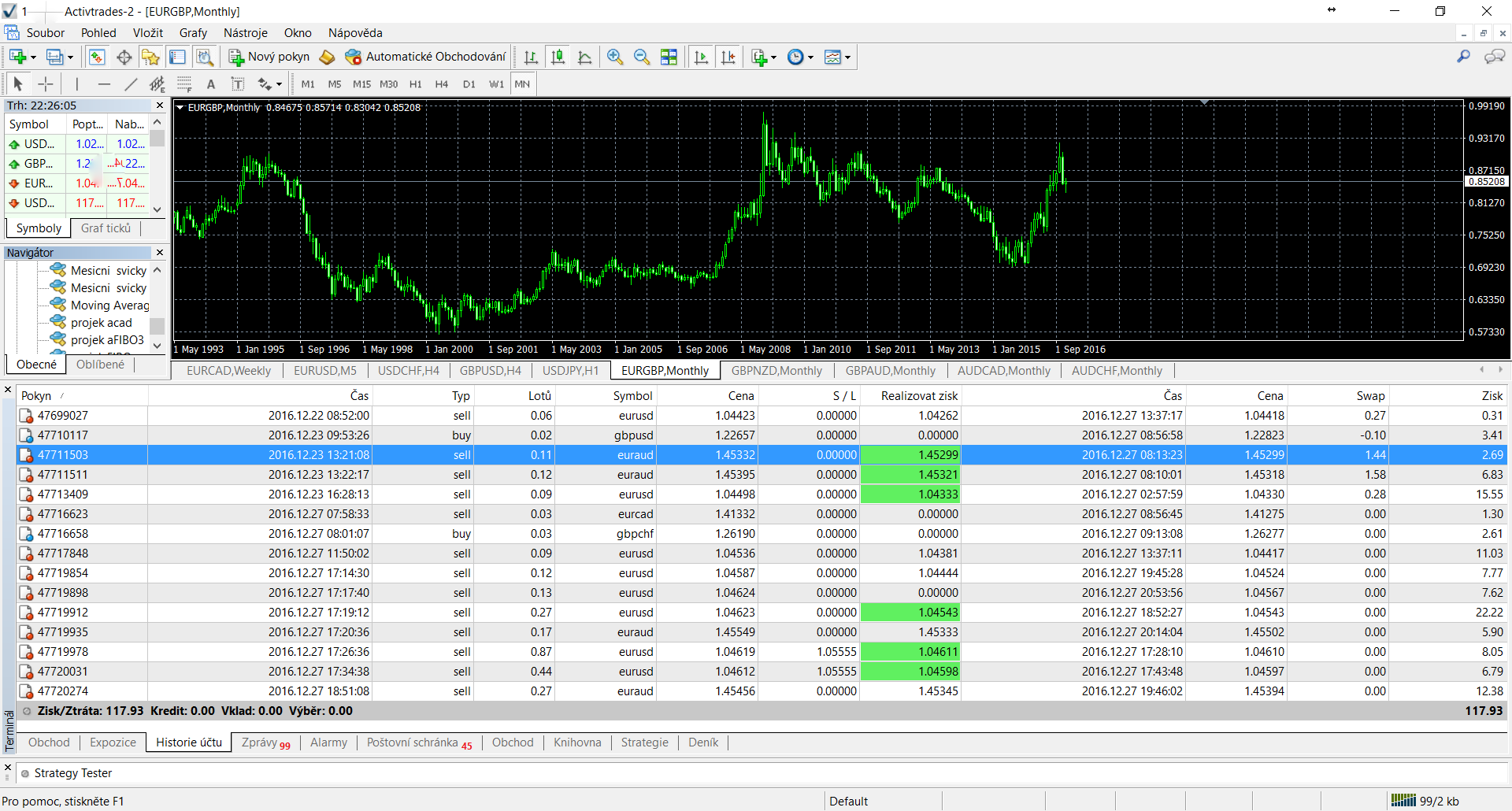
Task: Tile chart windows icon
Action: [669, 57]
